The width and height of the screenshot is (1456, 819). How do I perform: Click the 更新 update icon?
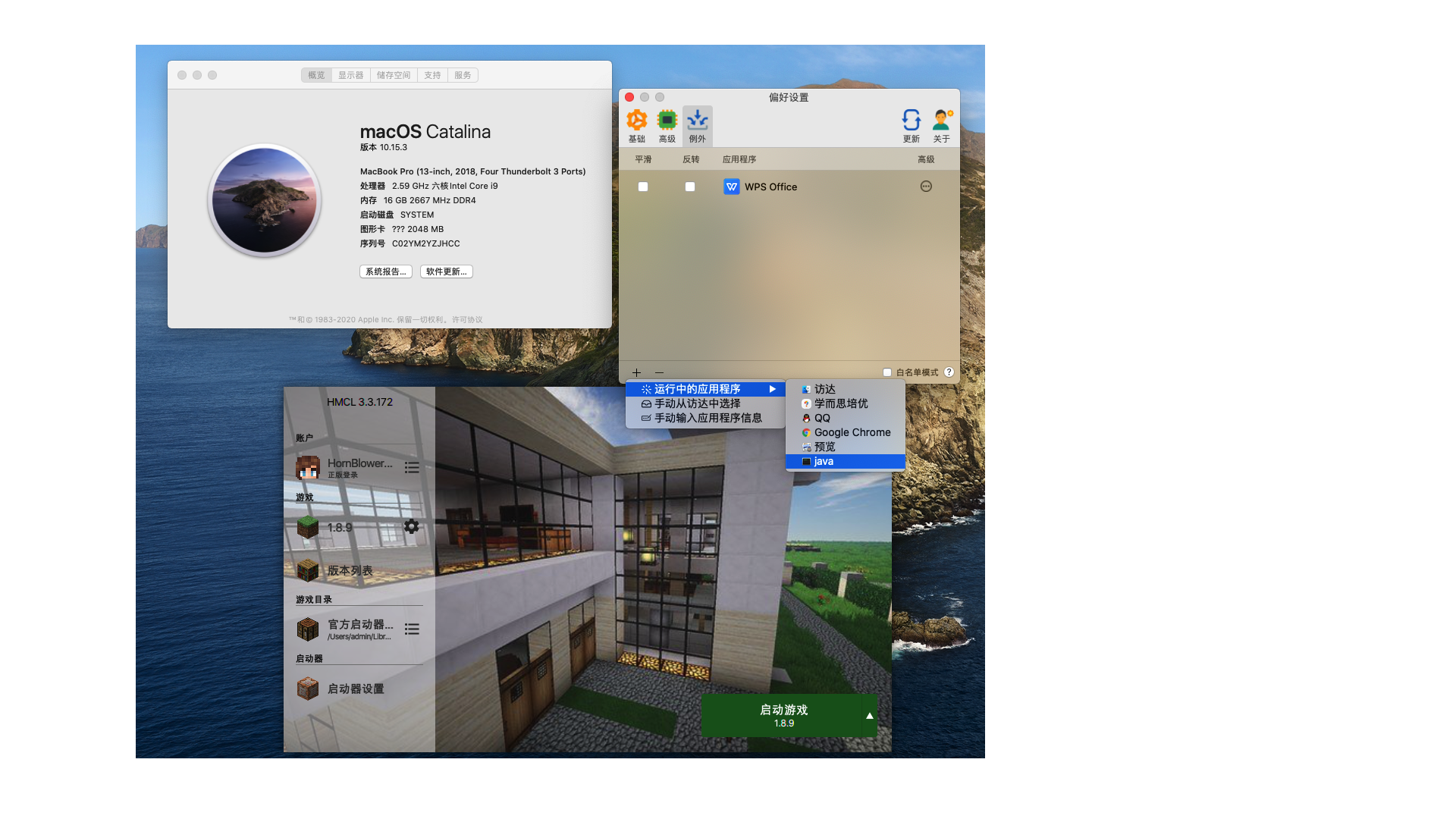click(911, 125)
